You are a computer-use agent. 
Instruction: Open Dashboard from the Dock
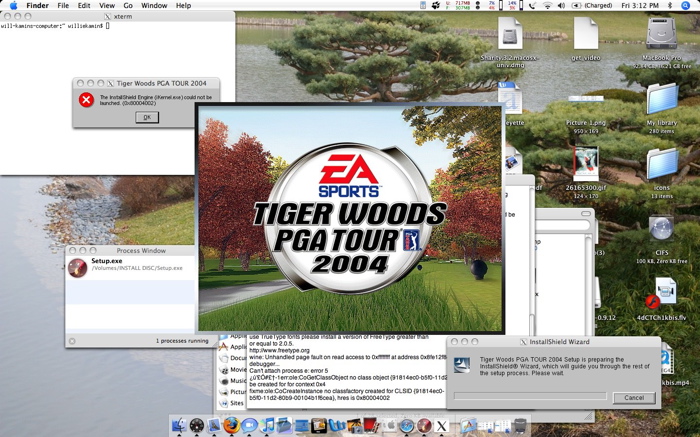pyautogui.click(x=197, y=425)
